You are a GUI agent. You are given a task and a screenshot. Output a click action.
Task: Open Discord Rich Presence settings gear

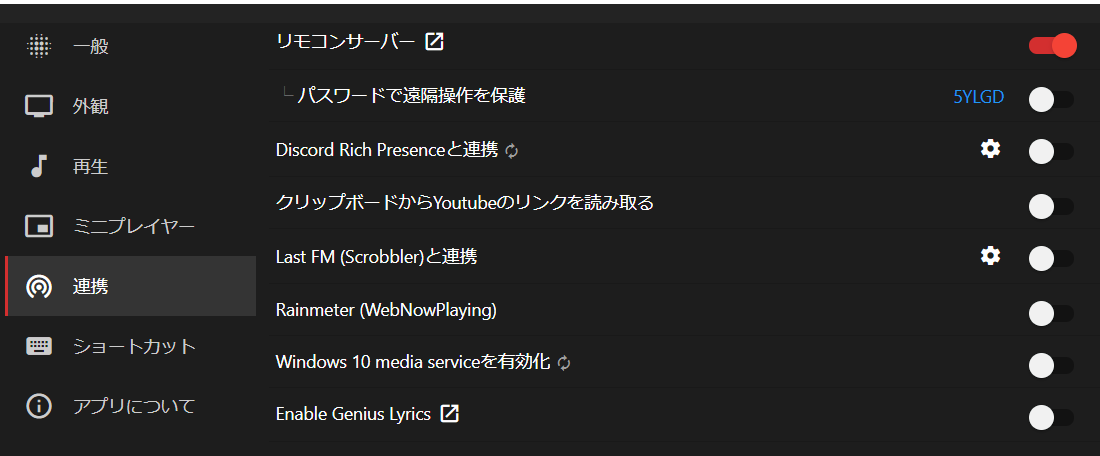(x=990, y=149)
